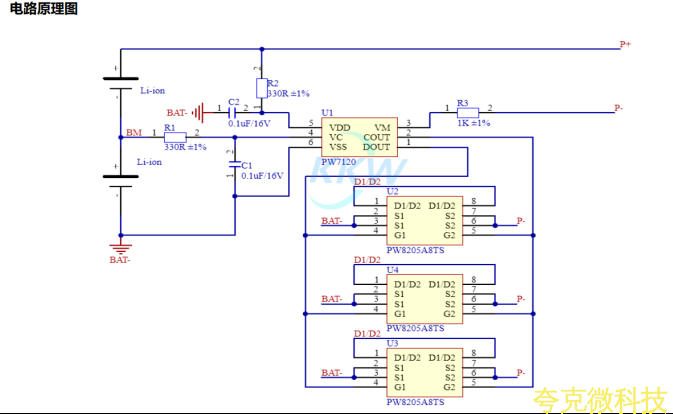Image resolution: width=673 pixels, height=414 pixels.
Task: Click PW8205A8TS label under U4
Action: 415,328
